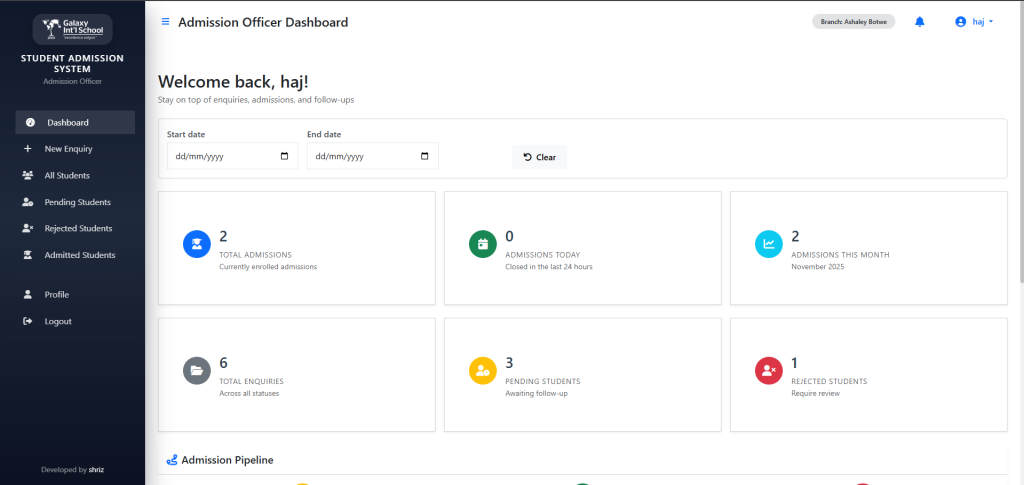Open Pending Students sidebar page
This screenshot has height=485, width=1024.
[77, 202]
